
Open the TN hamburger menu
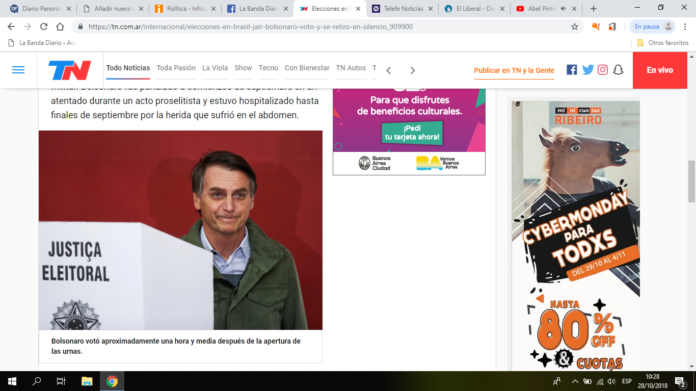(x=18, y=70)
